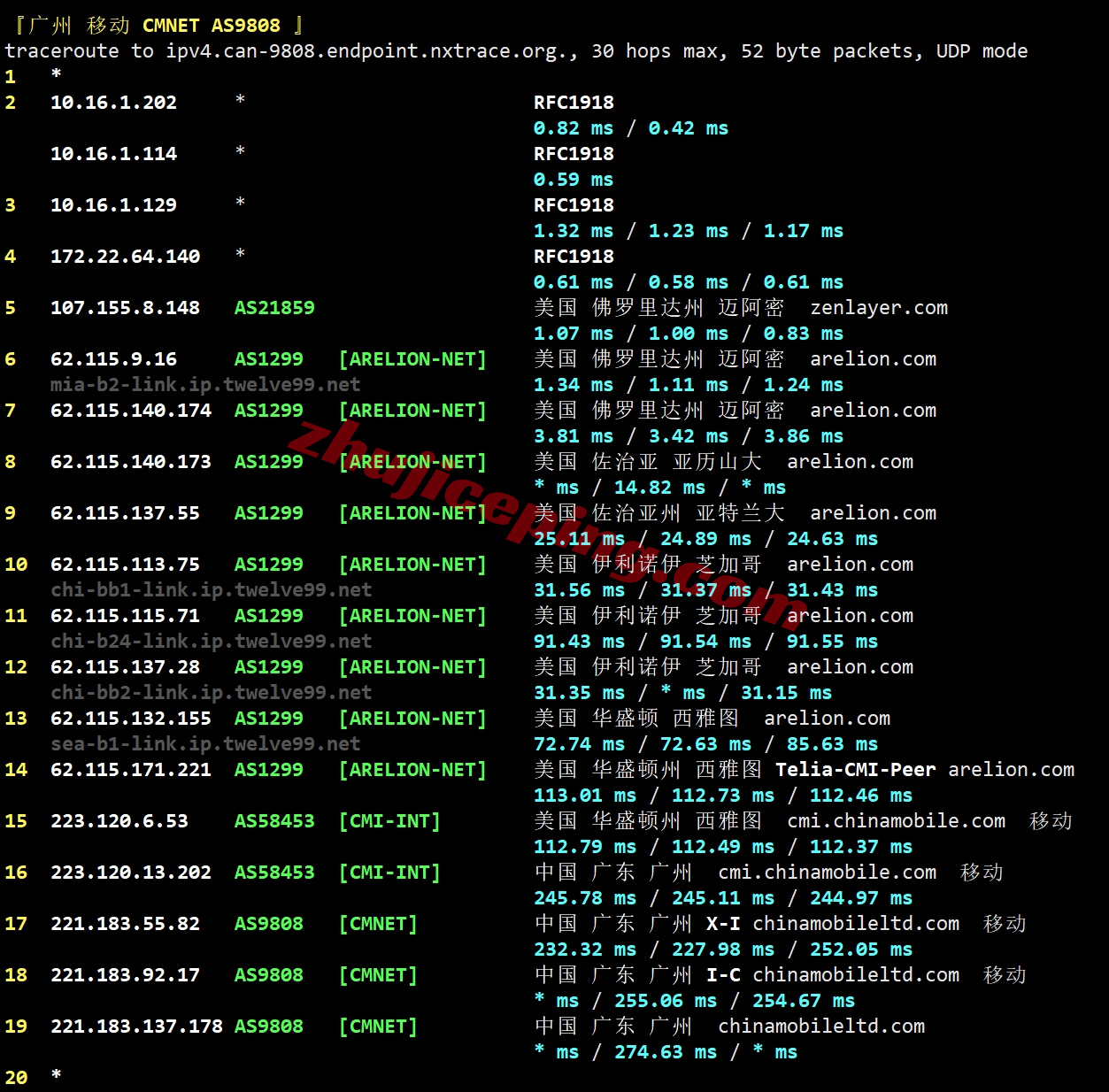Click the latency value 255.06 ms
The height and width of the screenshot is (1092, 1109).
coord(666,1001)
